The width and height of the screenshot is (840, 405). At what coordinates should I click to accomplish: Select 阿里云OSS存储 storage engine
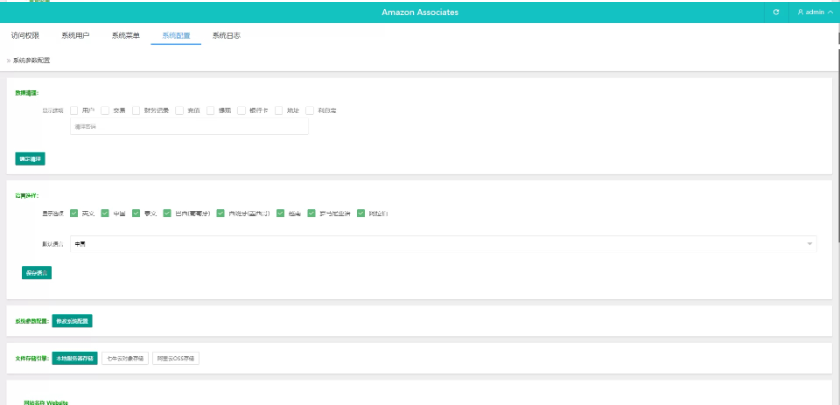(176, 358)
